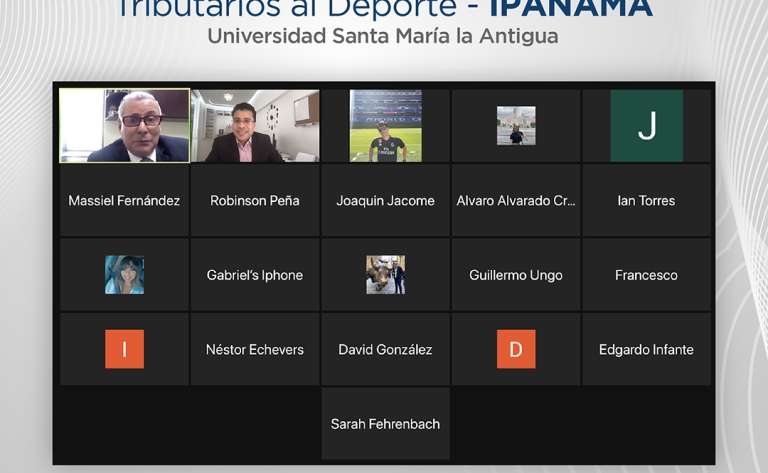Click the orange D avatar

pyautogui.click(x=516, y=349)
